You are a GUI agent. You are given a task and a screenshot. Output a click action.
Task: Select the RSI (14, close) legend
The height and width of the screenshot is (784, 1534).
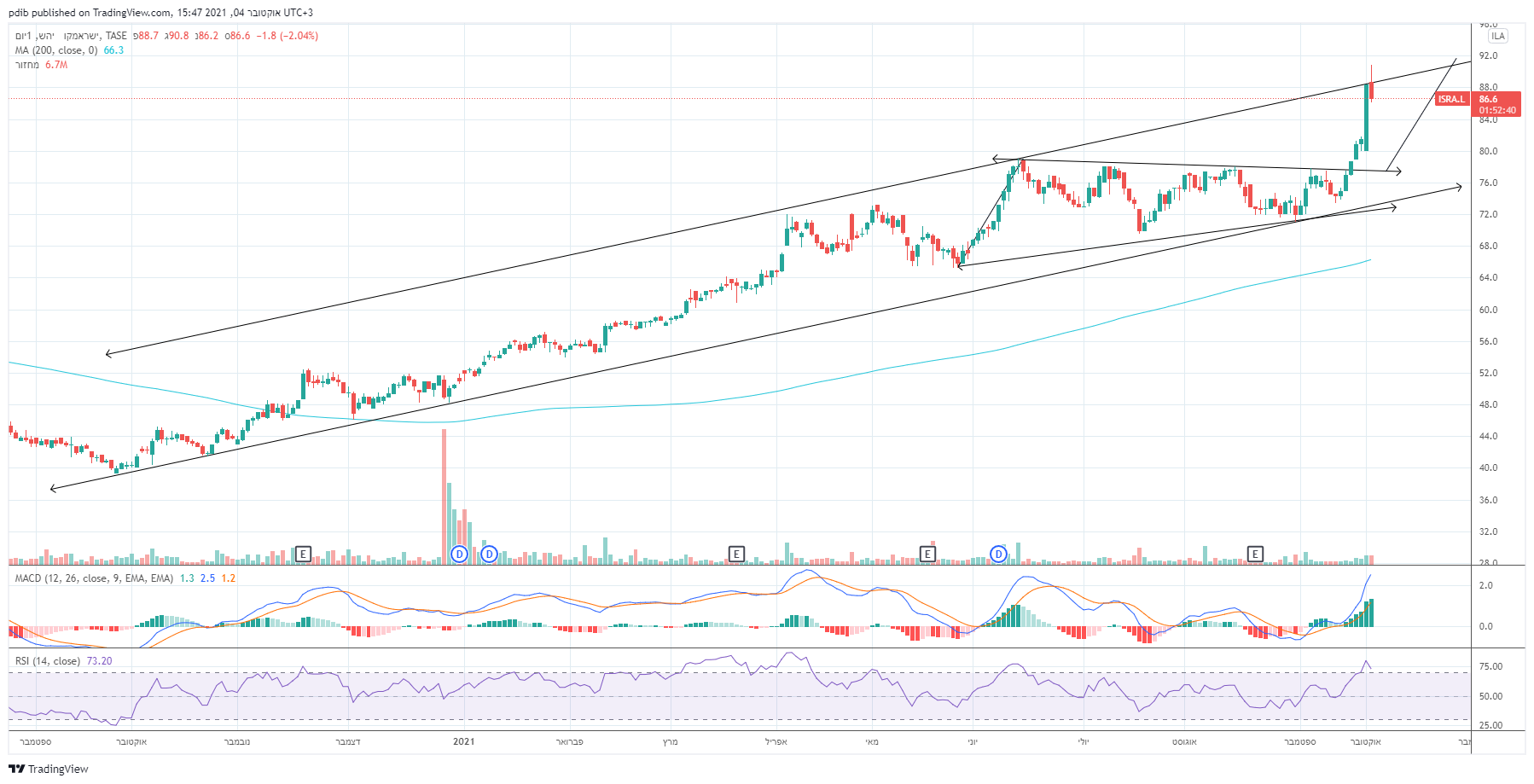48,661
